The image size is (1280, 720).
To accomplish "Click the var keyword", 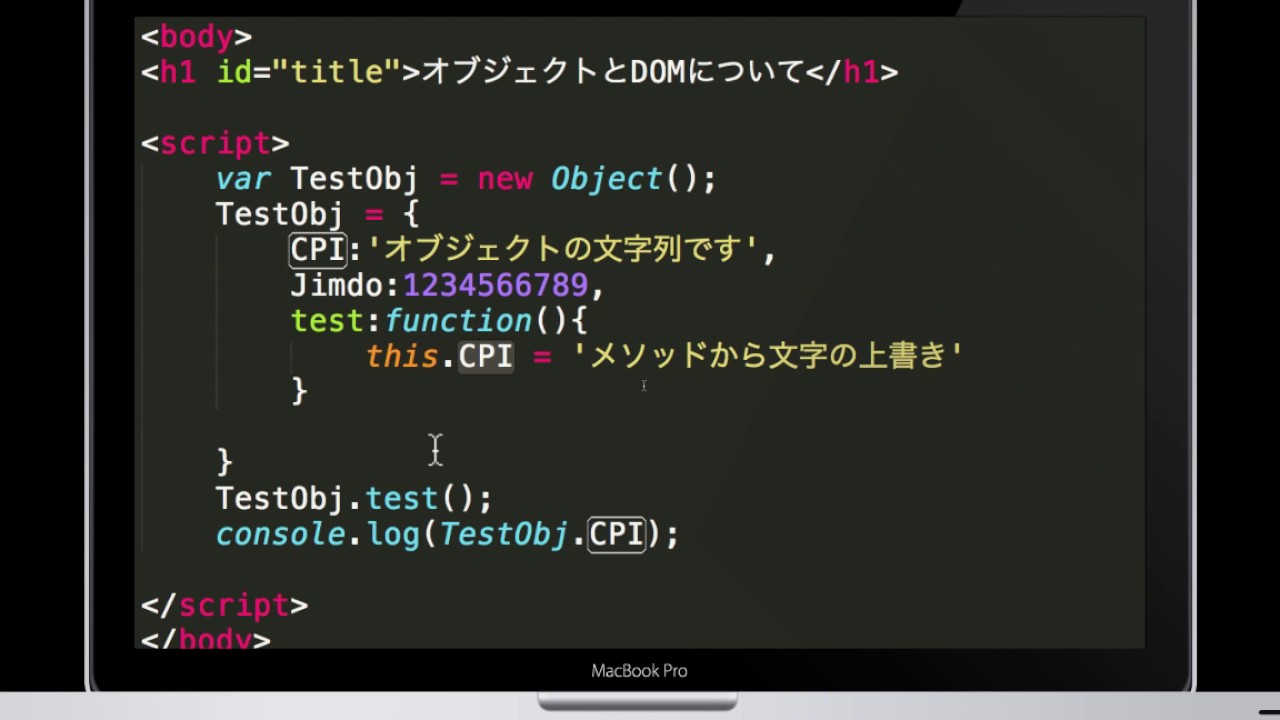I will point(243,180).
